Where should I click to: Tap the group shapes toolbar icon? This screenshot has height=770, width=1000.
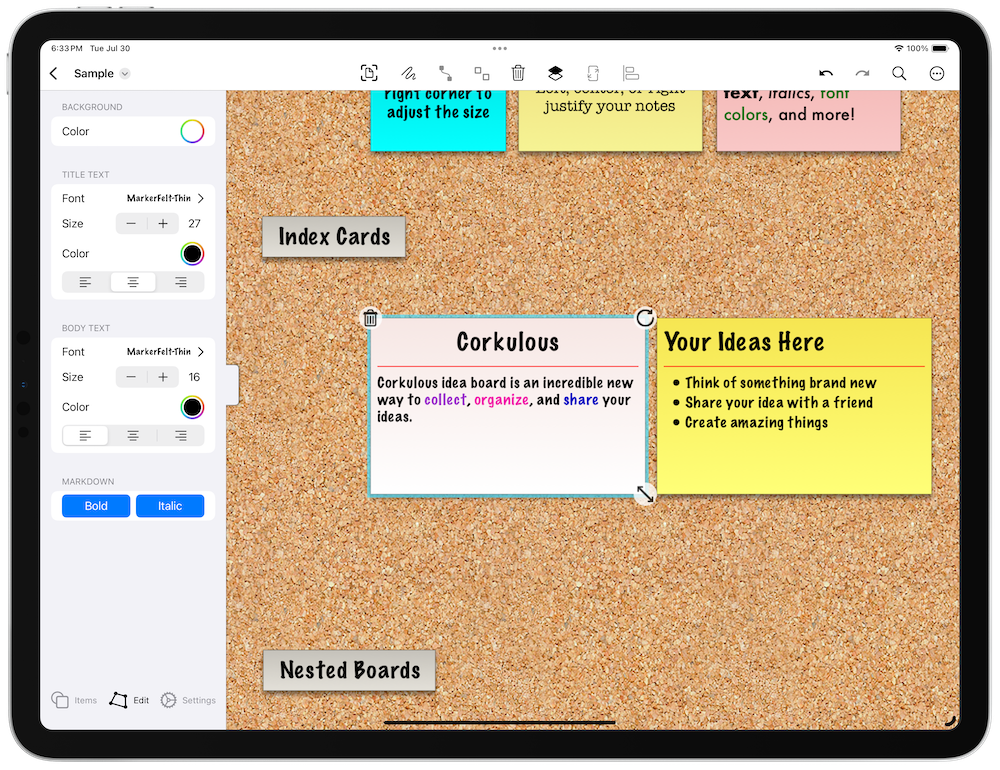click(x=482, y=73)
